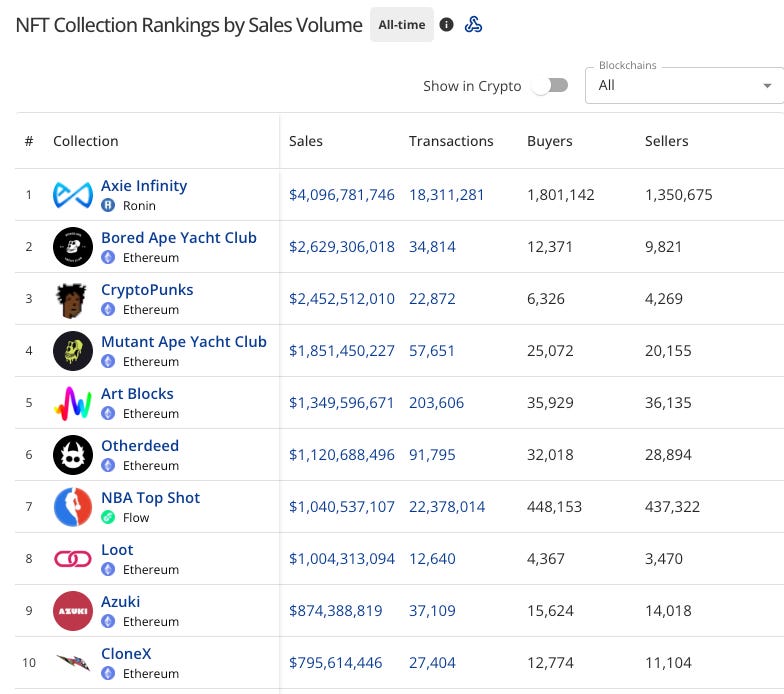Click the Axie Infinity collection logo
The width and height of the screenshot is (784, 694).
click(x=73, y=194)
